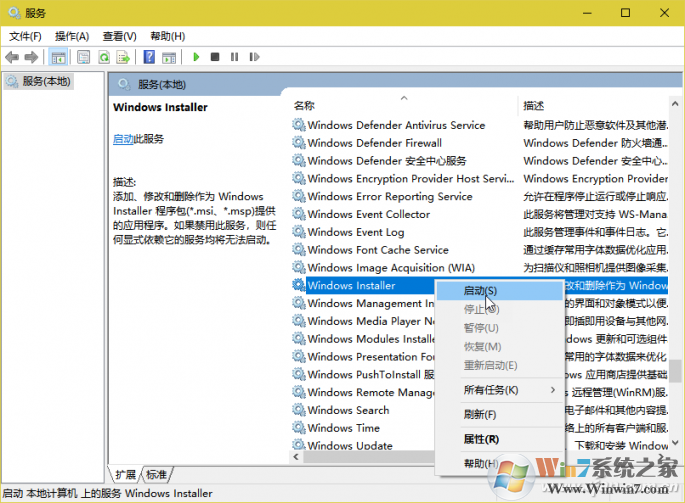Sort by the 名称 column header

[404, 105]
